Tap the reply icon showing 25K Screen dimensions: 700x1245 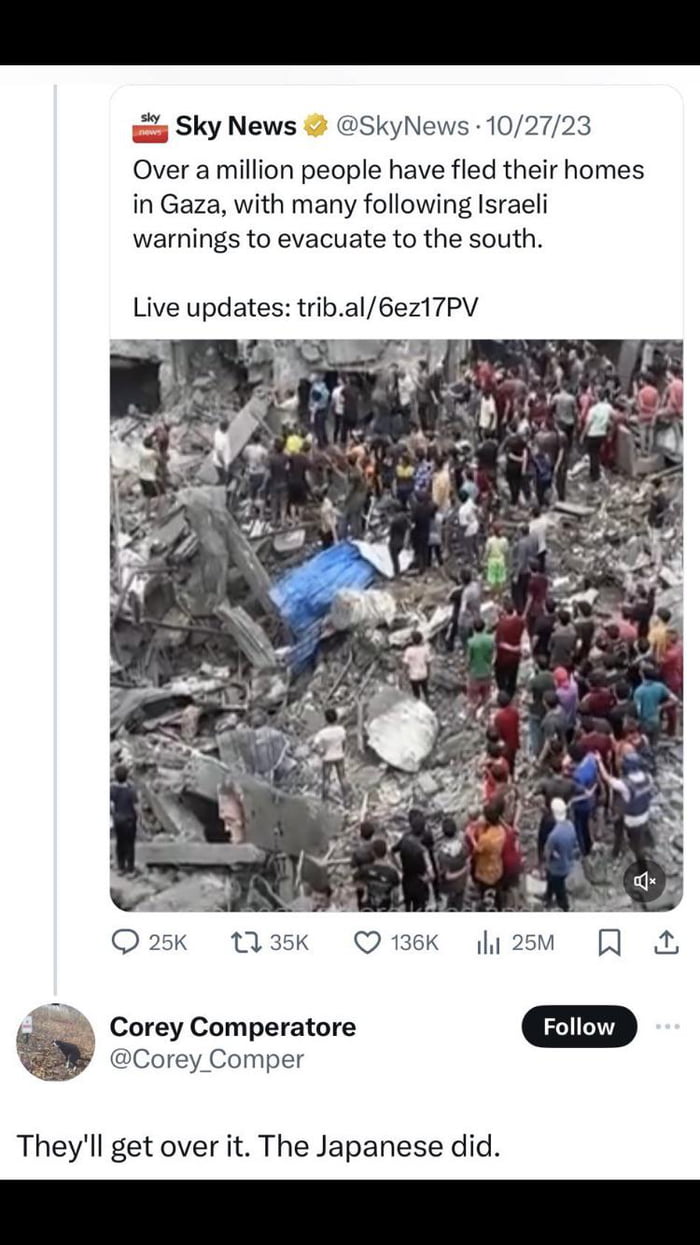click(127, 941)
